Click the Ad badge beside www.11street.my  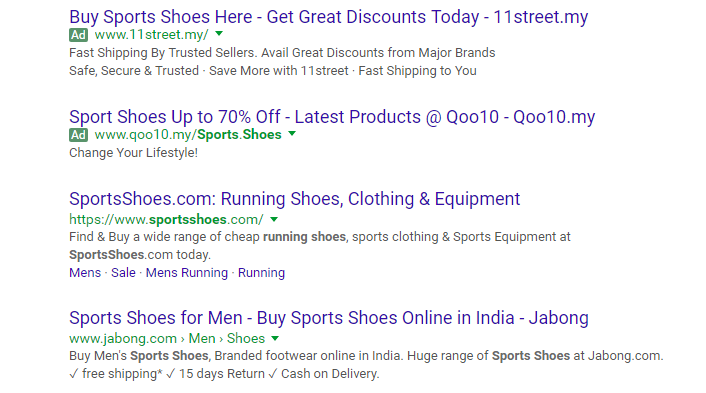(x=78, y=35)
